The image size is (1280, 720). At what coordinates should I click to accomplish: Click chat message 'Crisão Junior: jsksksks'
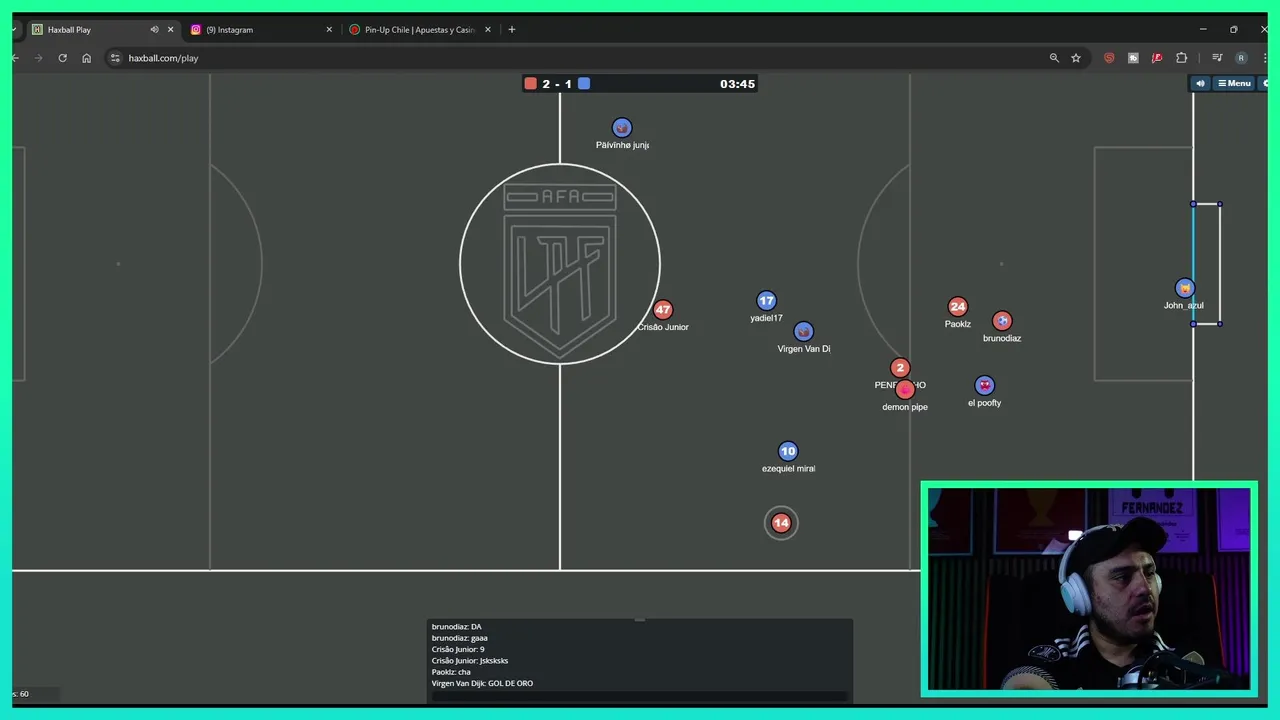470,661
